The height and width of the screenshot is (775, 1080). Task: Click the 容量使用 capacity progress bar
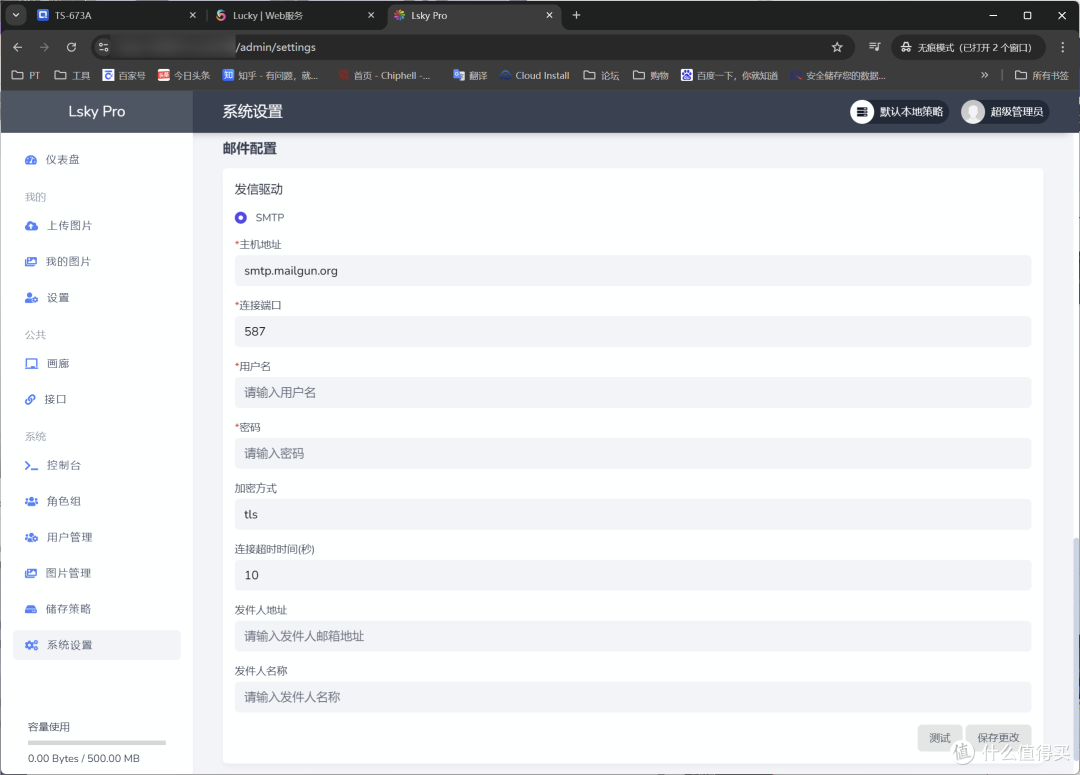click(x=96, y=743)
